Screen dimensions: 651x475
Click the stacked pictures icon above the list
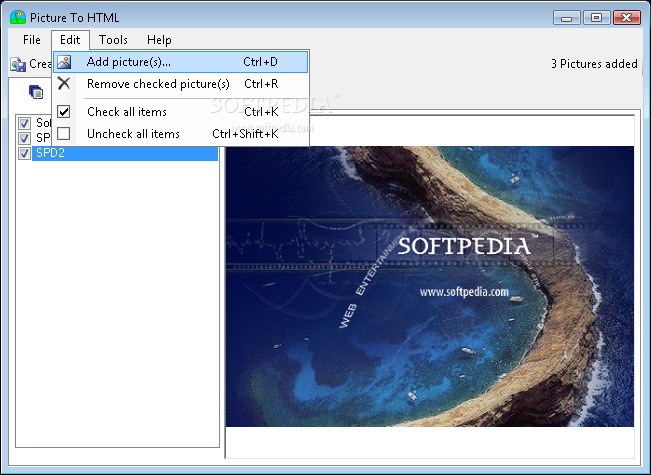36,92
